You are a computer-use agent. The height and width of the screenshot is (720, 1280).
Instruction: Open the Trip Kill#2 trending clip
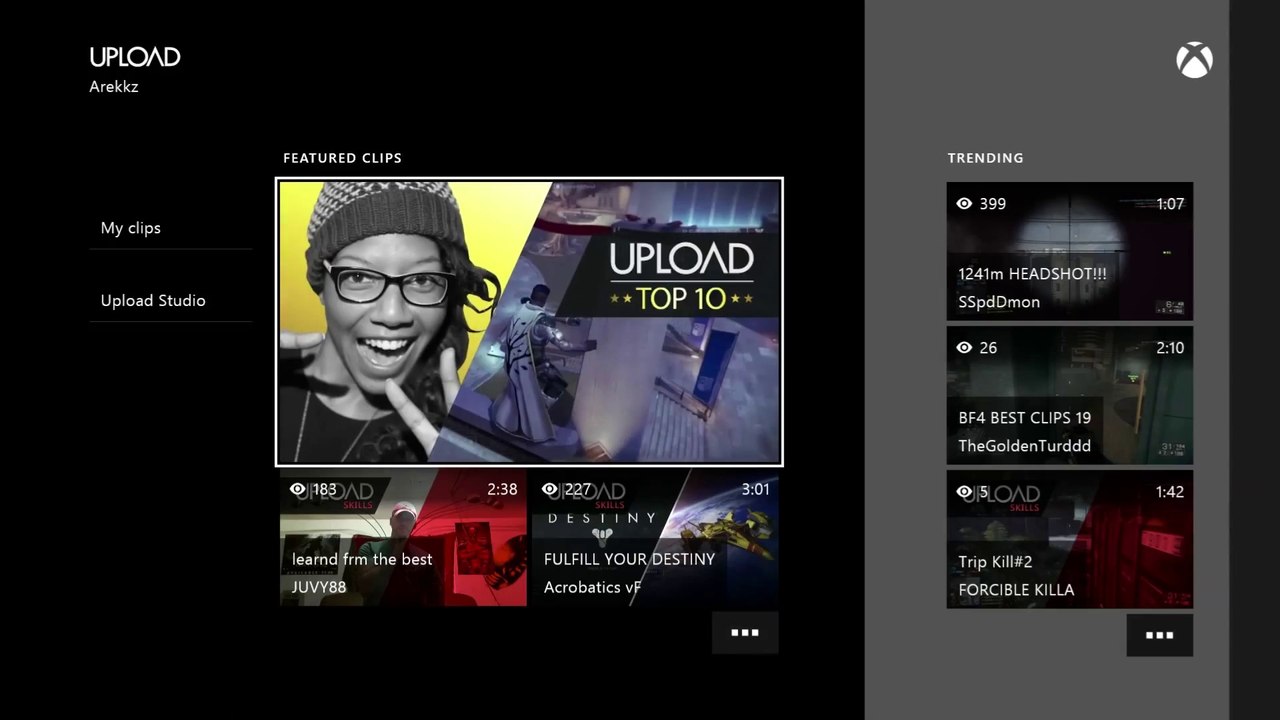1070,539
